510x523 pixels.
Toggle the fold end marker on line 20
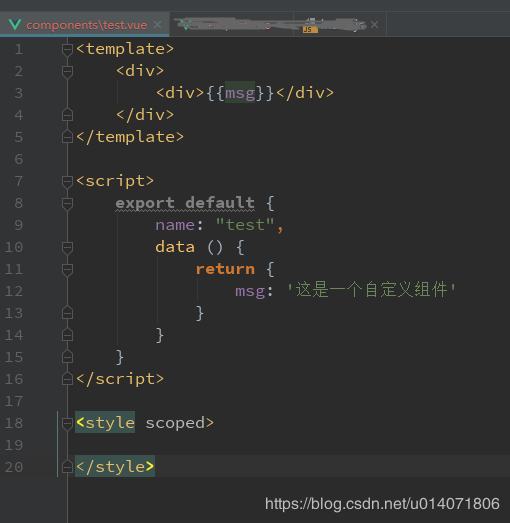[x=67, y=467]
